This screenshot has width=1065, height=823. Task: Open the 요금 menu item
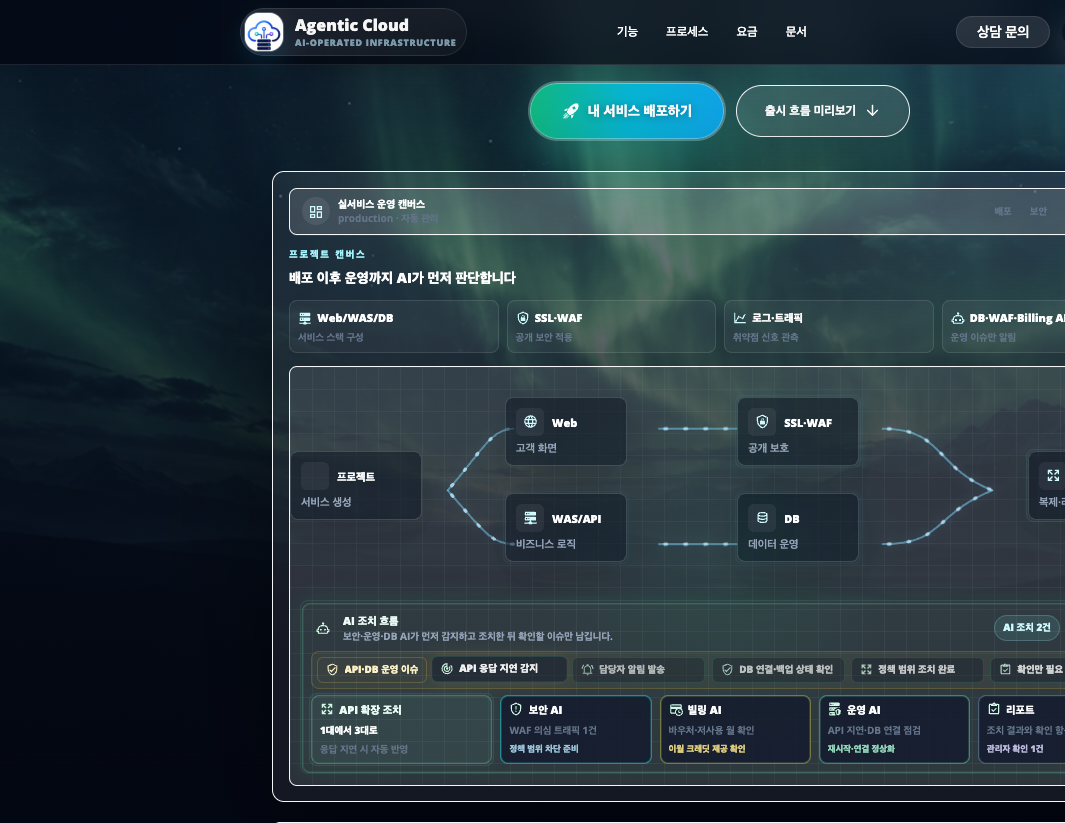pos(746,32)
